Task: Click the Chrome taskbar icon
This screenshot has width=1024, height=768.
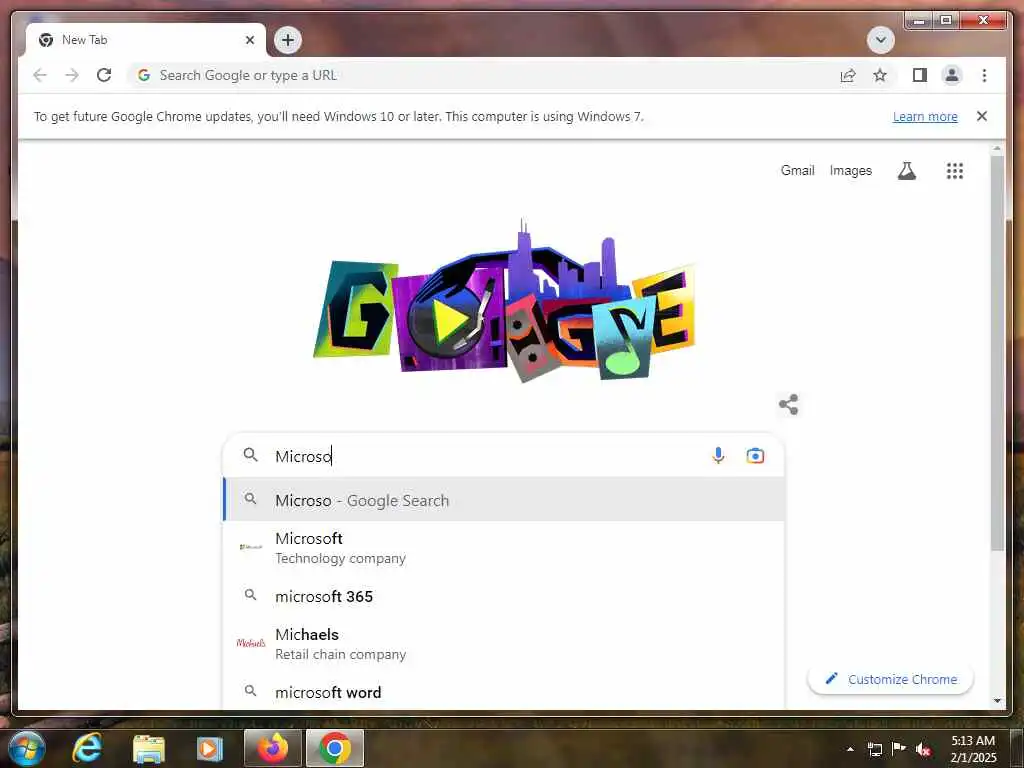Action: click(334, 748)
